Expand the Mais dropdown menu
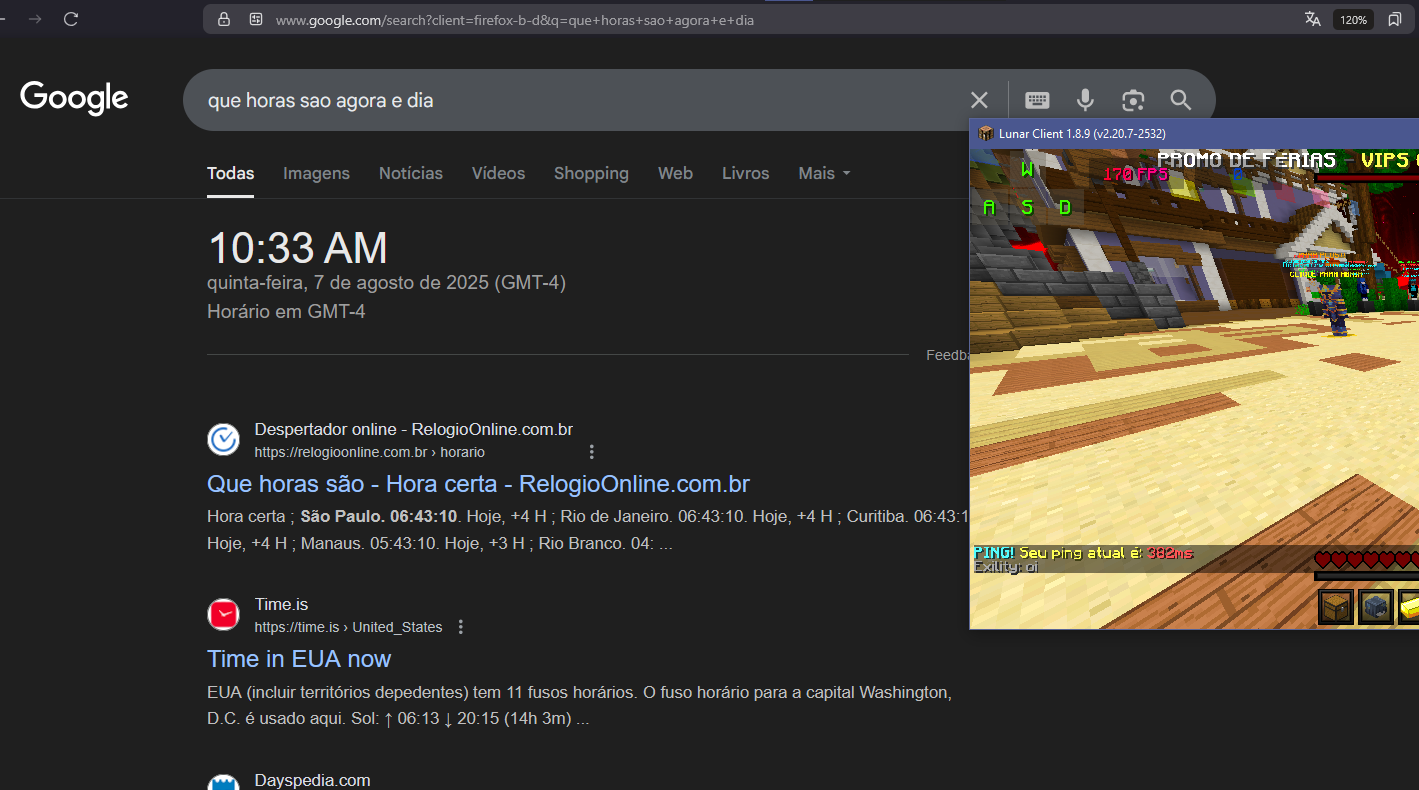This screenshot has width=1419, height=790. coord(824,173)
